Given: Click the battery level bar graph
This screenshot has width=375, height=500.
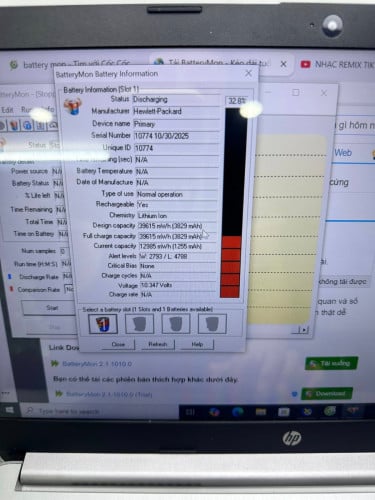Looking at the screenshot, I should coord(235,202).
